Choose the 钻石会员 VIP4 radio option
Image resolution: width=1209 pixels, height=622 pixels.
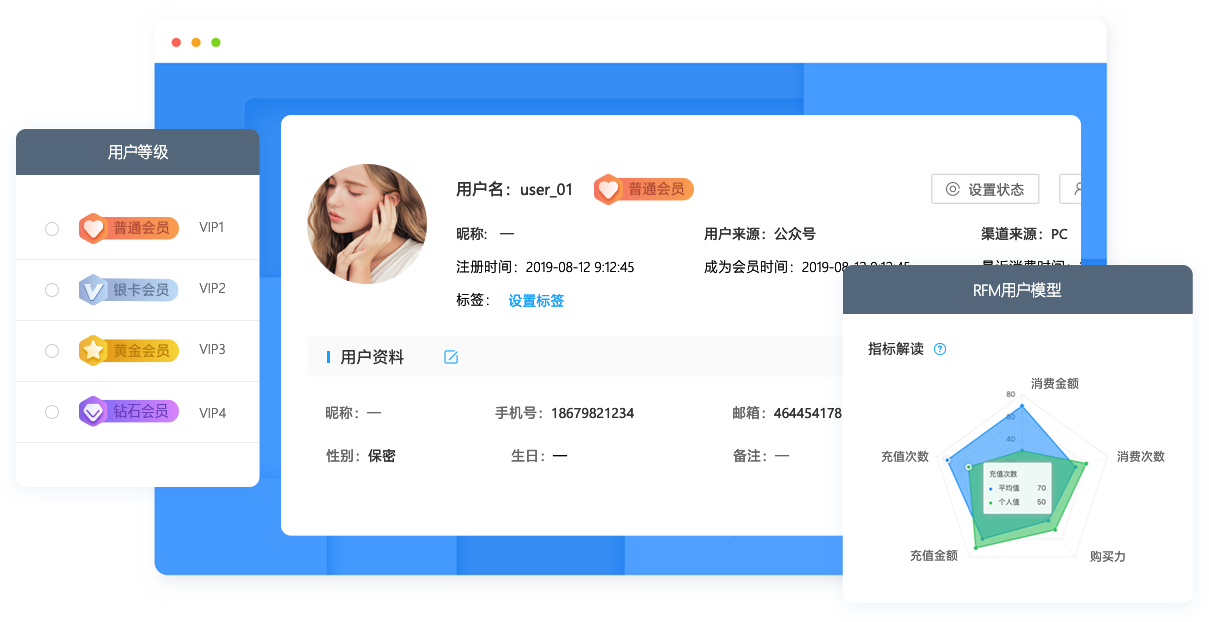(52, 412)
